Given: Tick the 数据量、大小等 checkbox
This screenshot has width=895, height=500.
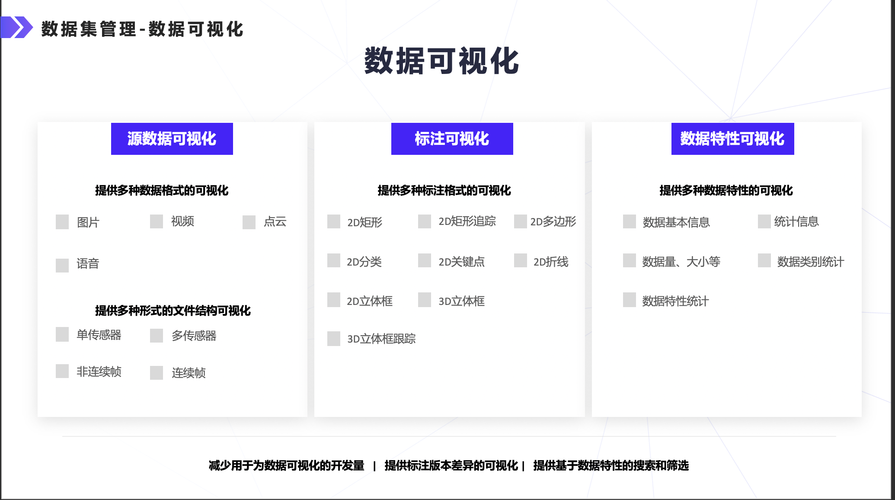Looking at the screenshot, I should (630, 261).
